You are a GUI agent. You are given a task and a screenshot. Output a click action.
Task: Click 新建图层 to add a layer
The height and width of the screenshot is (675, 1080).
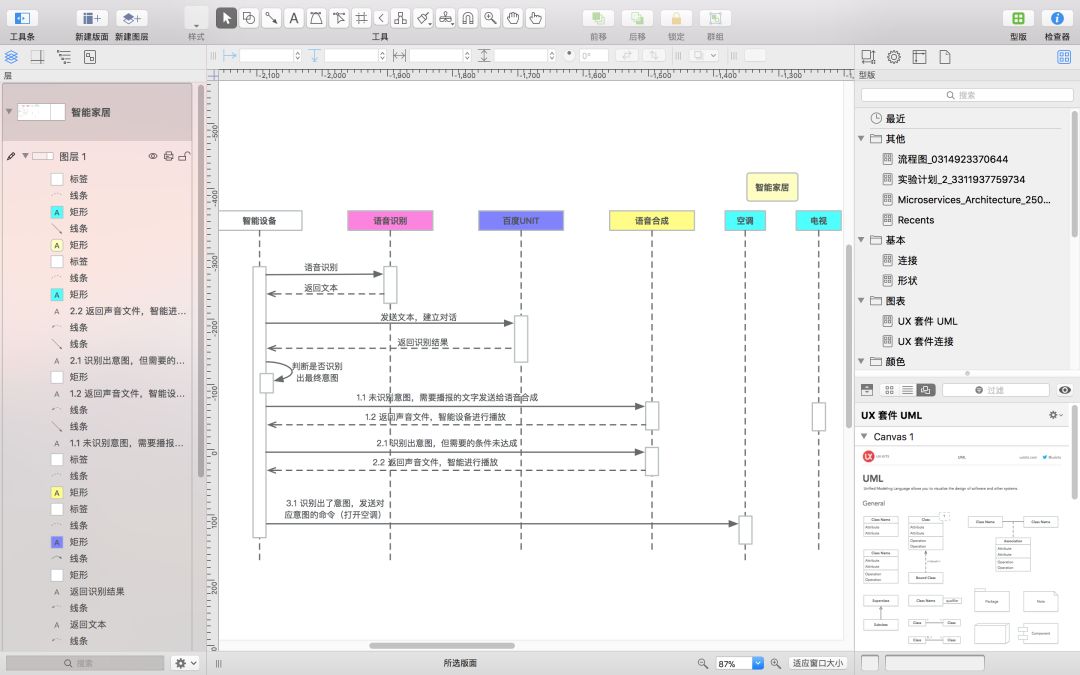(132, 19)
